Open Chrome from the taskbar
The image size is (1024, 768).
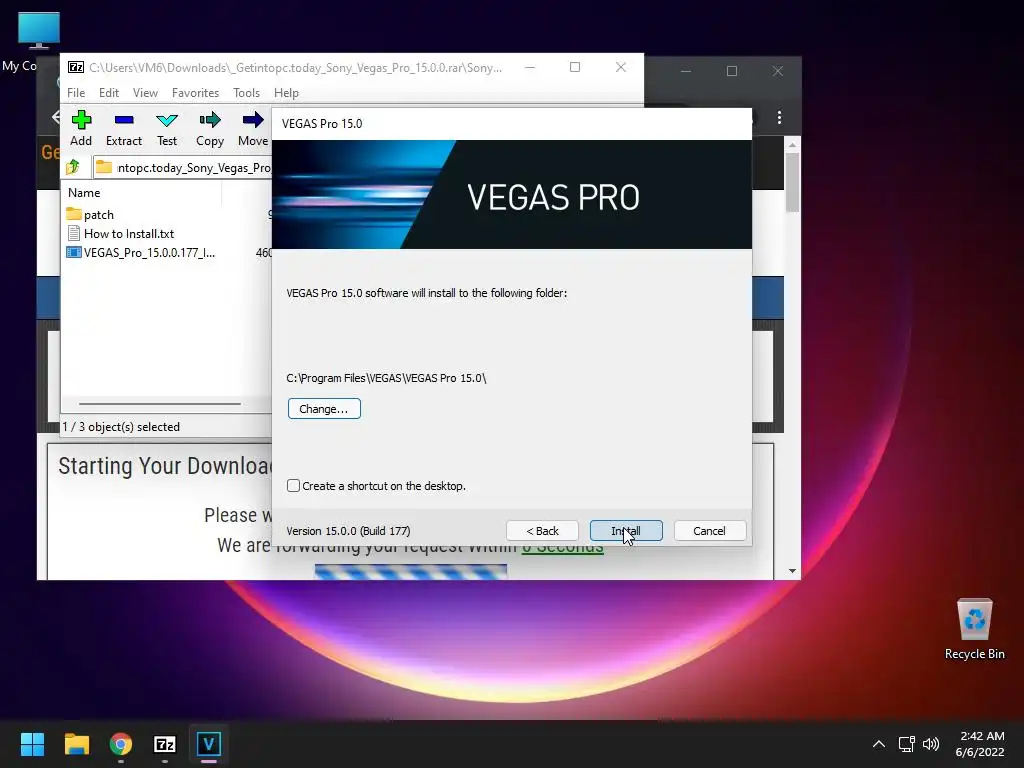(x=121, y=744)
